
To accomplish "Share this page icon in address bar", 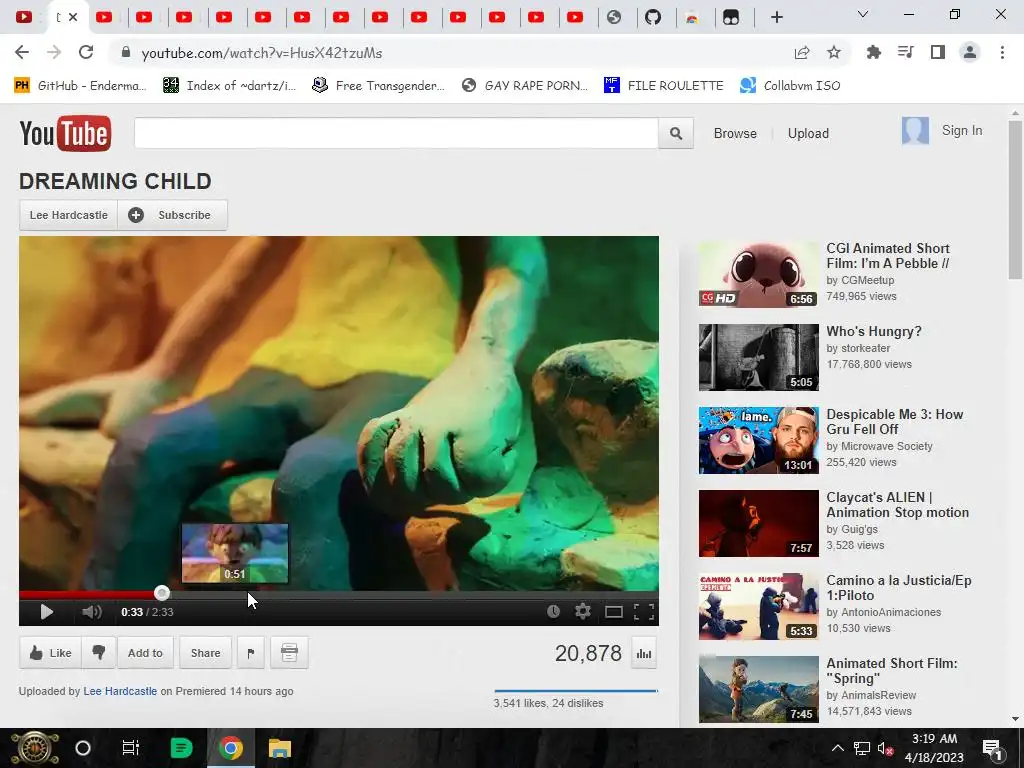I will (x=802, y=53).
